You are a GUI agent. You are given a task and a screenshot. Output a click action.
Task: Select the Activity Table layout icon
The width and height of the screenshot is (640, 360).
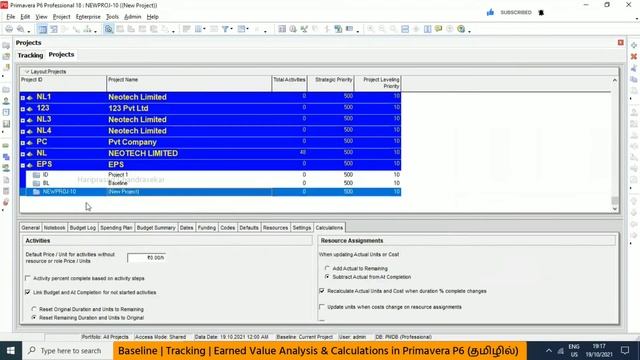pyautogui.click(x=42, y=29)
